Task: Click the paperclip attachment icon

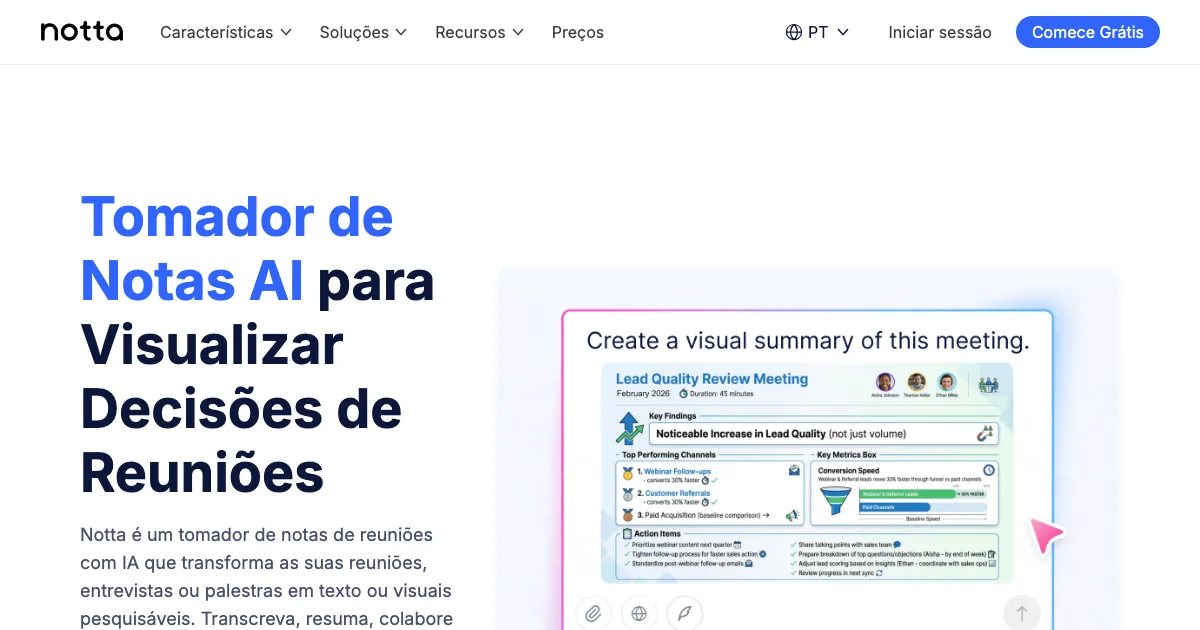Action: (593, 613)
